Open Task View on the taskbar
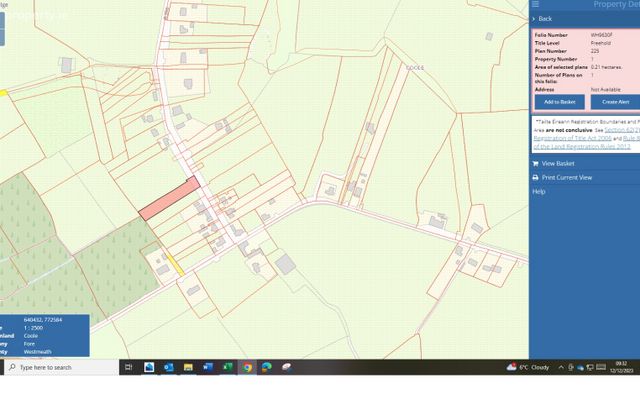This screenshot has width=640, height=420. pyautogui.click(x=129, y=367)
